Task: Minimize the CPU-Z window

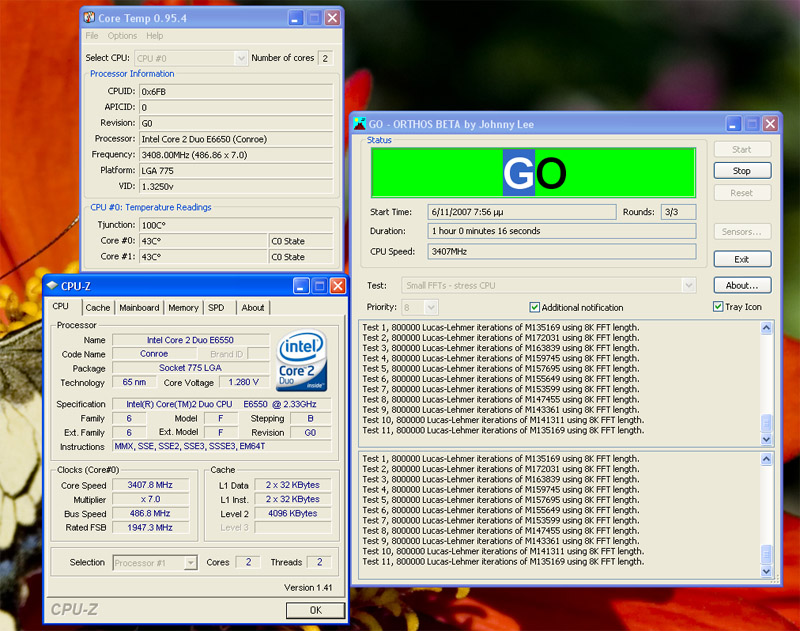Action: pos(301,286)
